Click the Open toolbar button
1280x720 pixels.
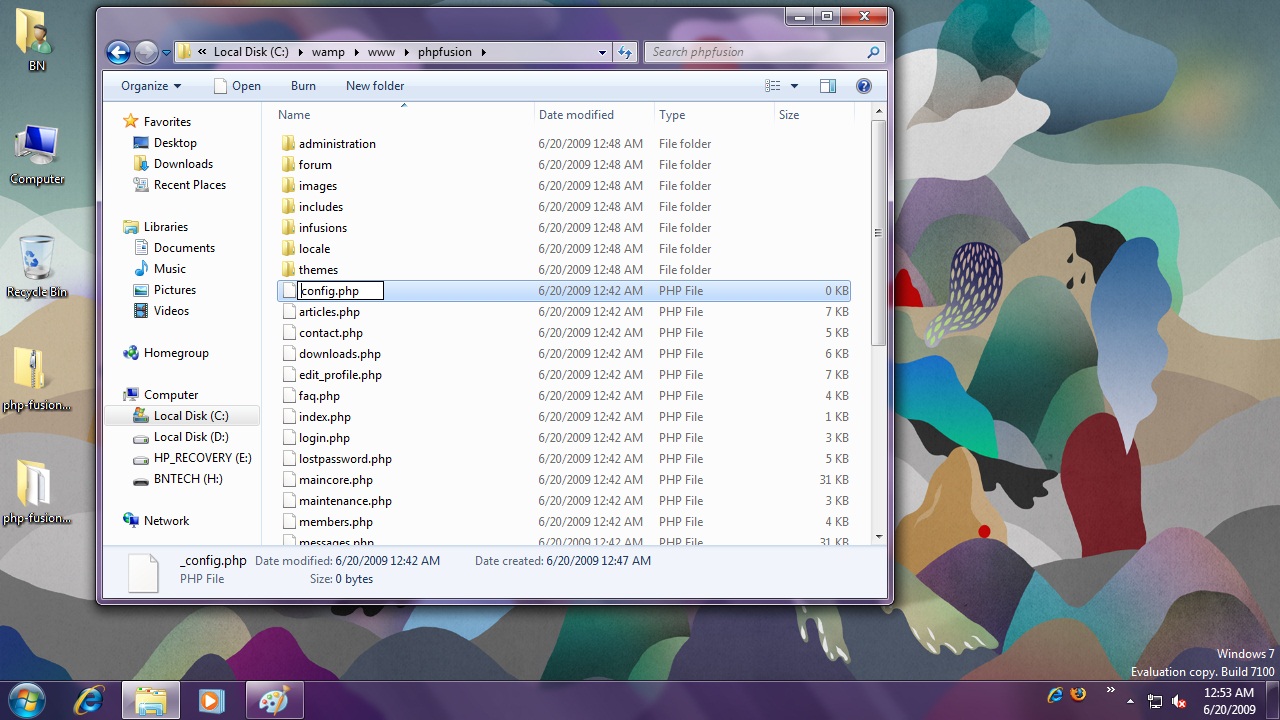click(237, 86)
